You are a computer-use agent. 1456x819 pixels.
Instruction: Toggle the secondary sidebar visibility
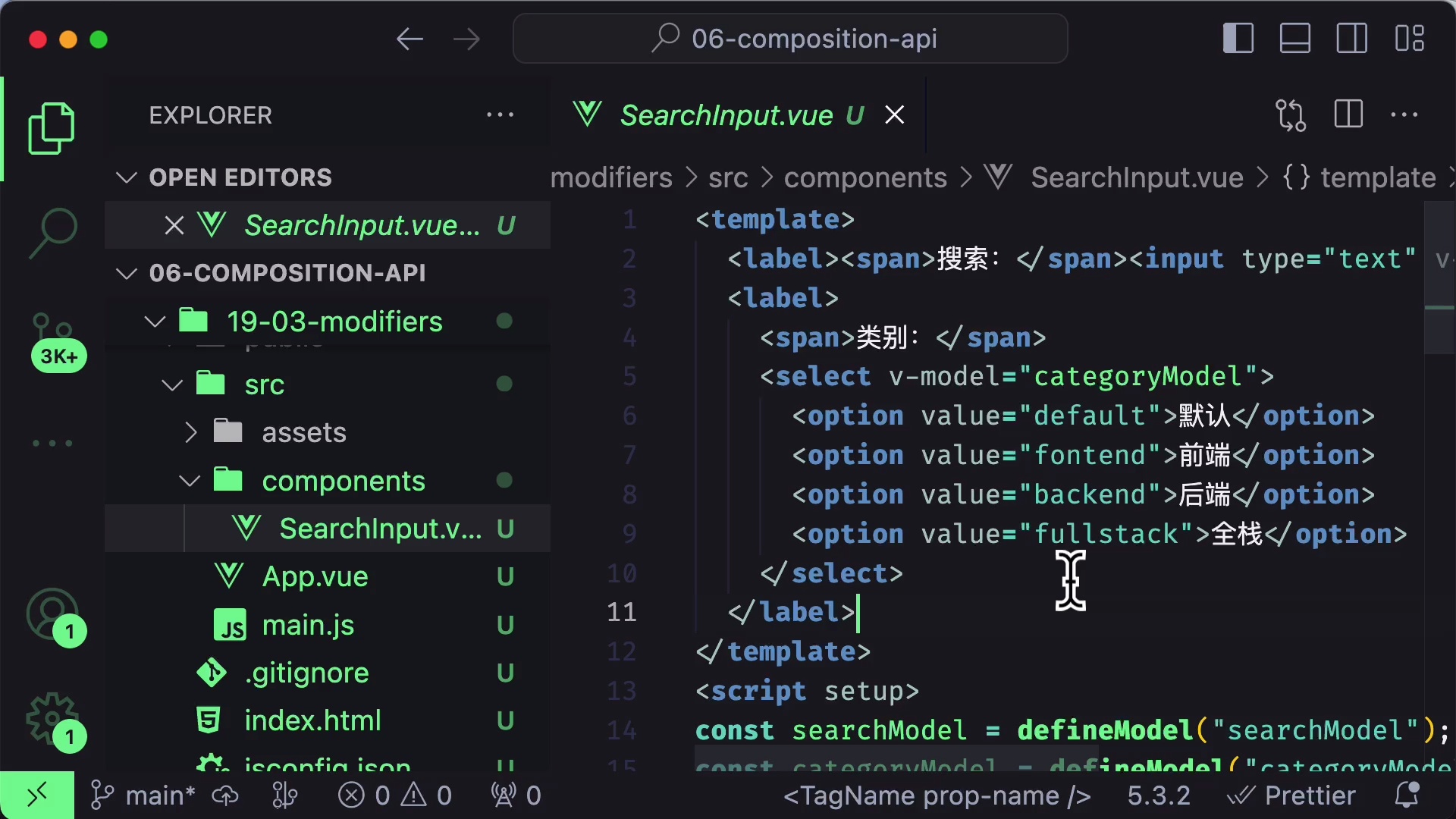pos(1351,37)
